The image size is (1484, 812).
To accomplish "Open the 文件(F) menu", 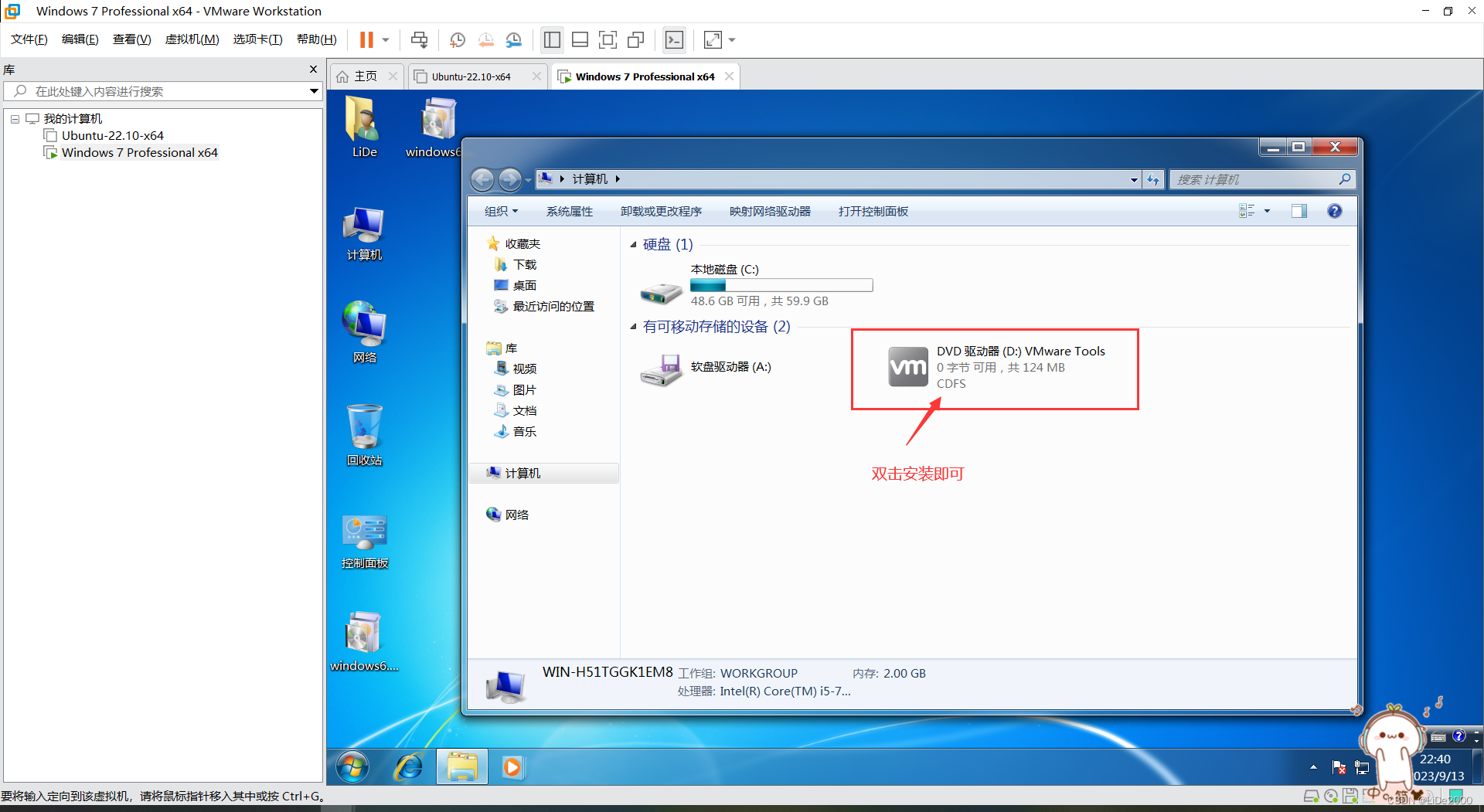I will coord(29,39).
